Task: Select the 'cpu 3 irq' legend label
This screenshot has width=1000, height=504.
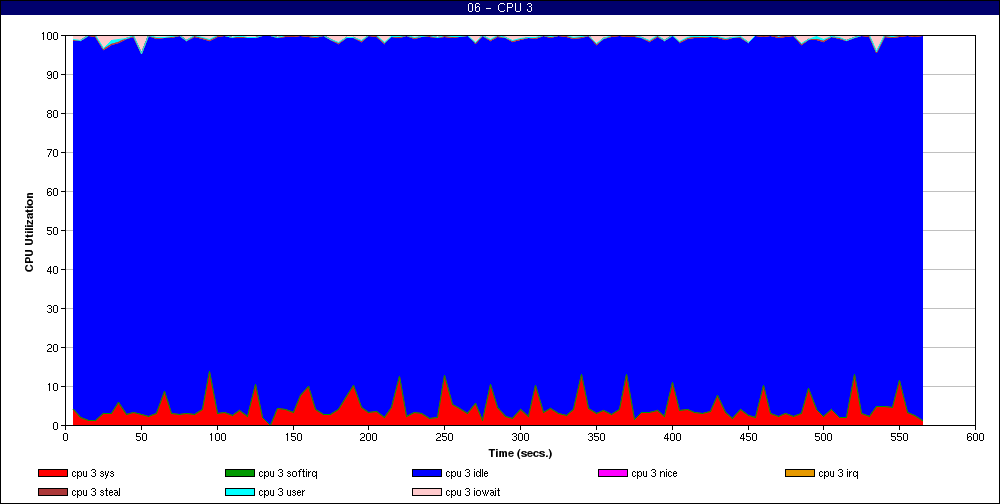Action: tap(839, 474)
